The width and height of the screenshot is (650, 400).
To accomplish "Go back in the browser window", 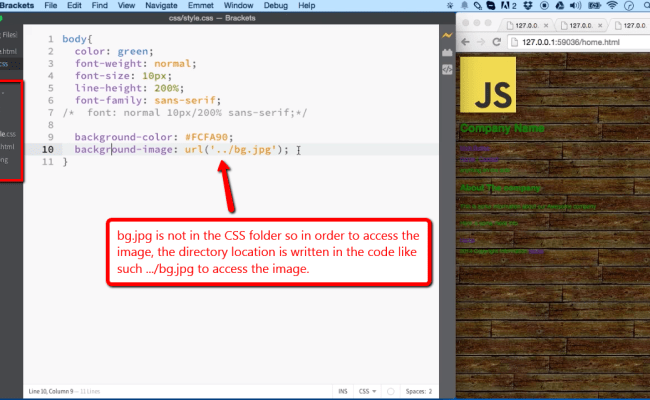I will coord(465,42).
